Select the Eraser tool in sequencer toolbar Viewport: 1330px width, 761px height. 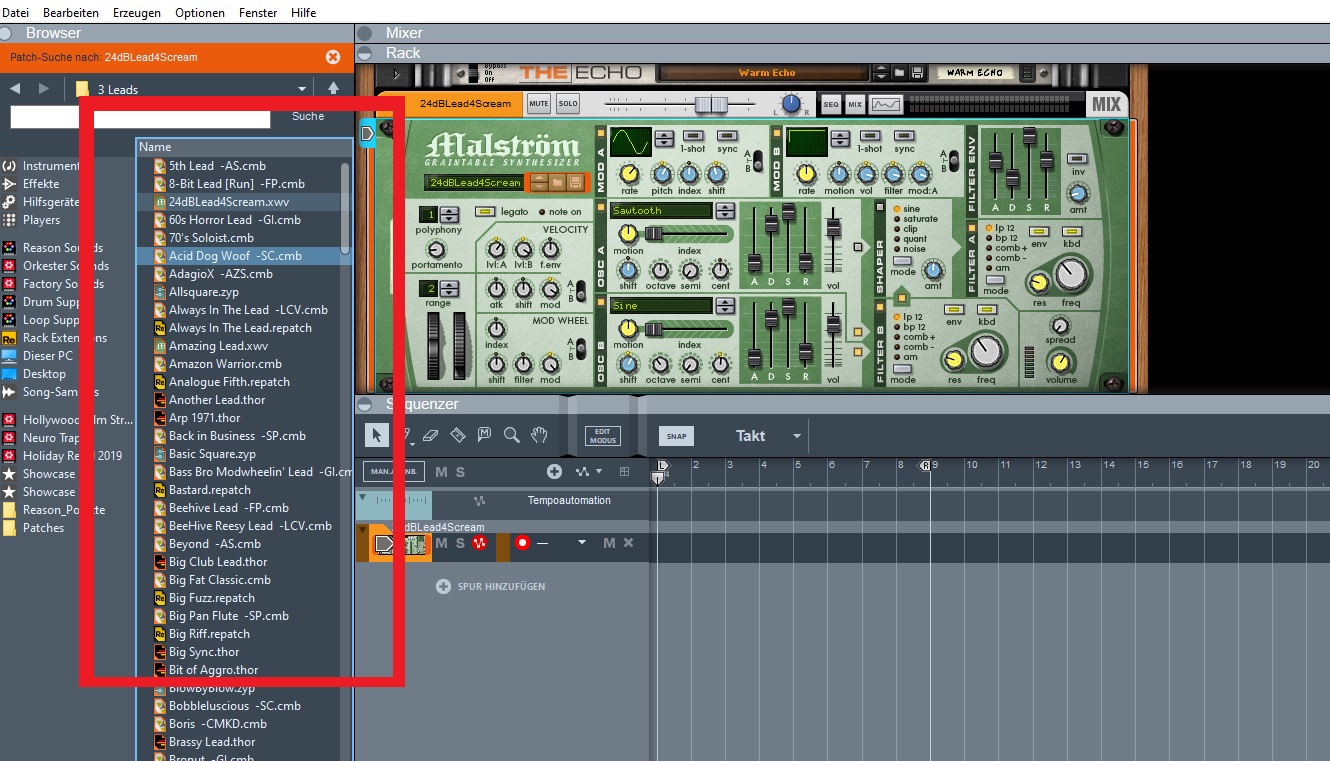[x=431, y=435]
